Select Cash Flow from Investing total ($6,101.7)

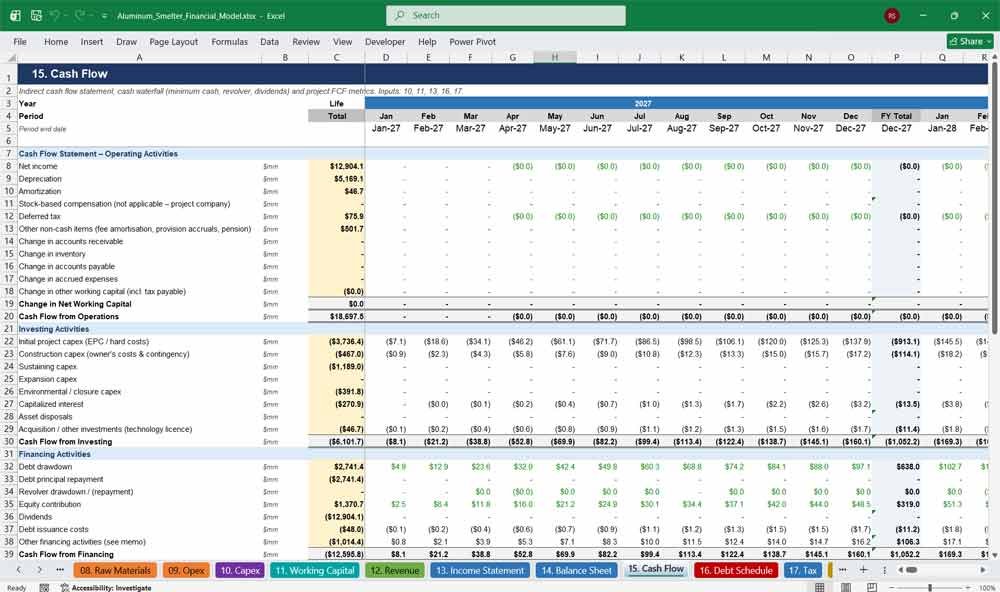click(336, 441)
